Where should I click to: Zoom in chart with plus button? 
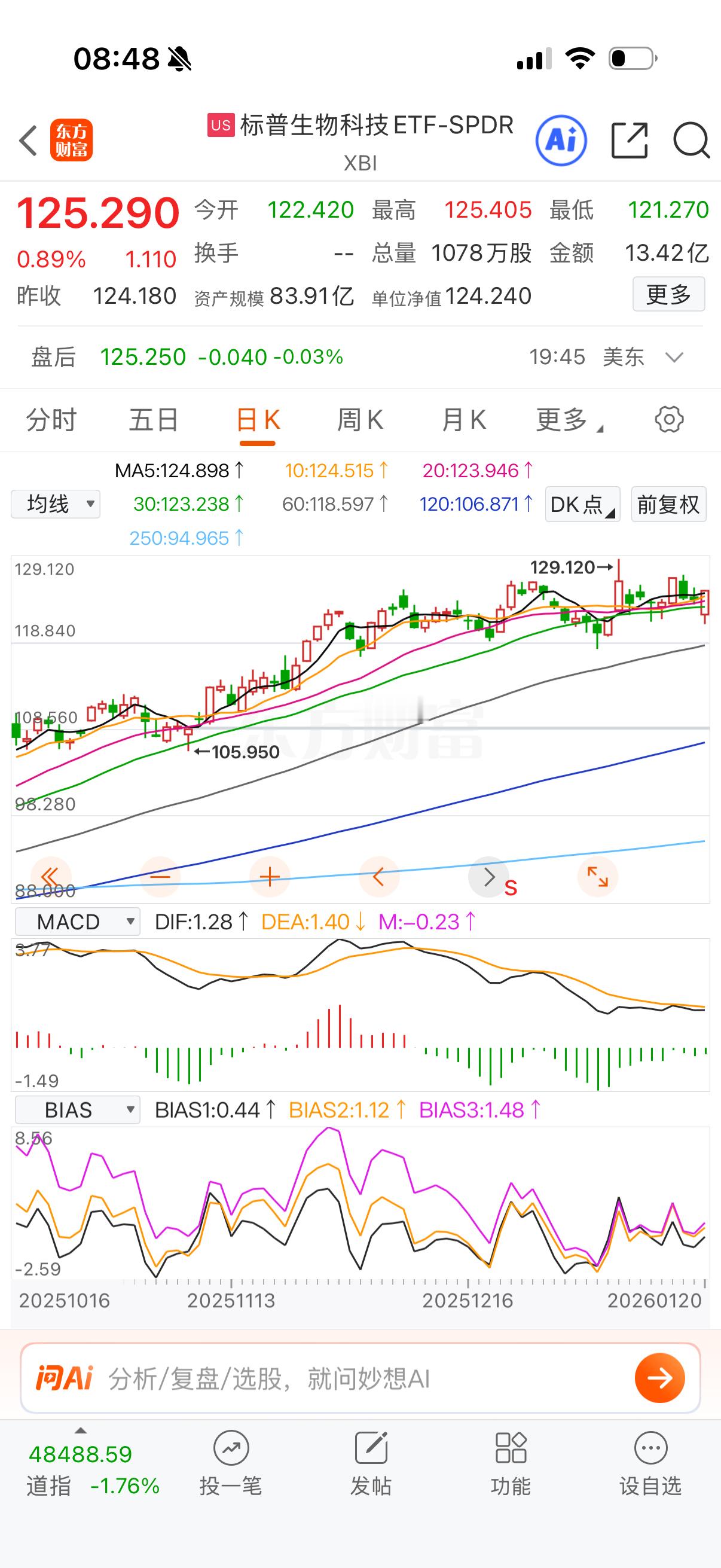(x=270, y=877)
